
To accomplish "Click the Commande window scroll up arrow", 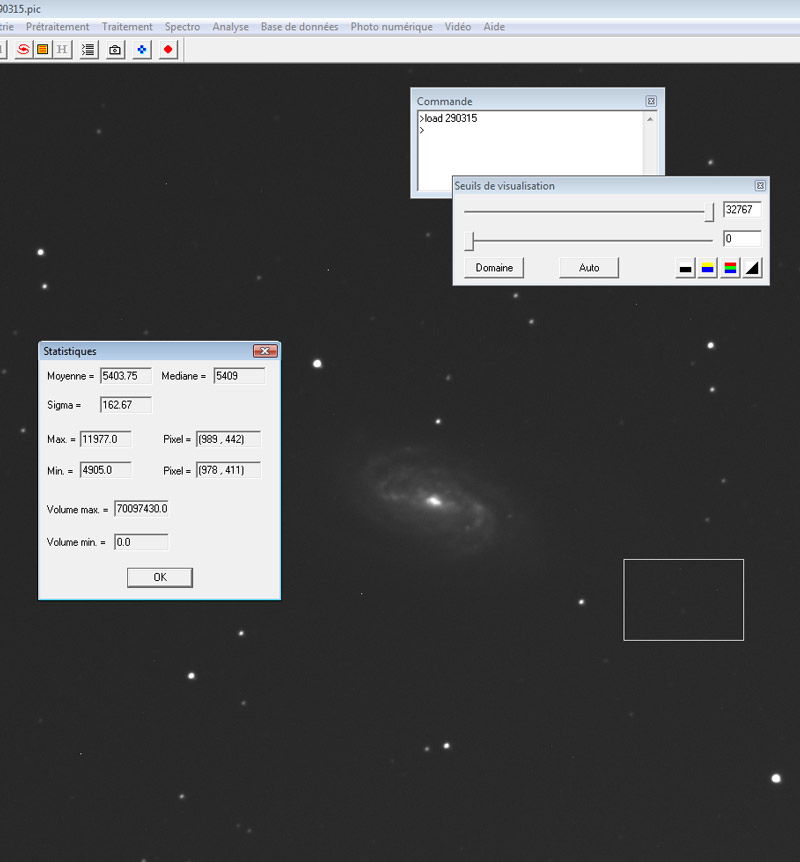I will 650,119.
